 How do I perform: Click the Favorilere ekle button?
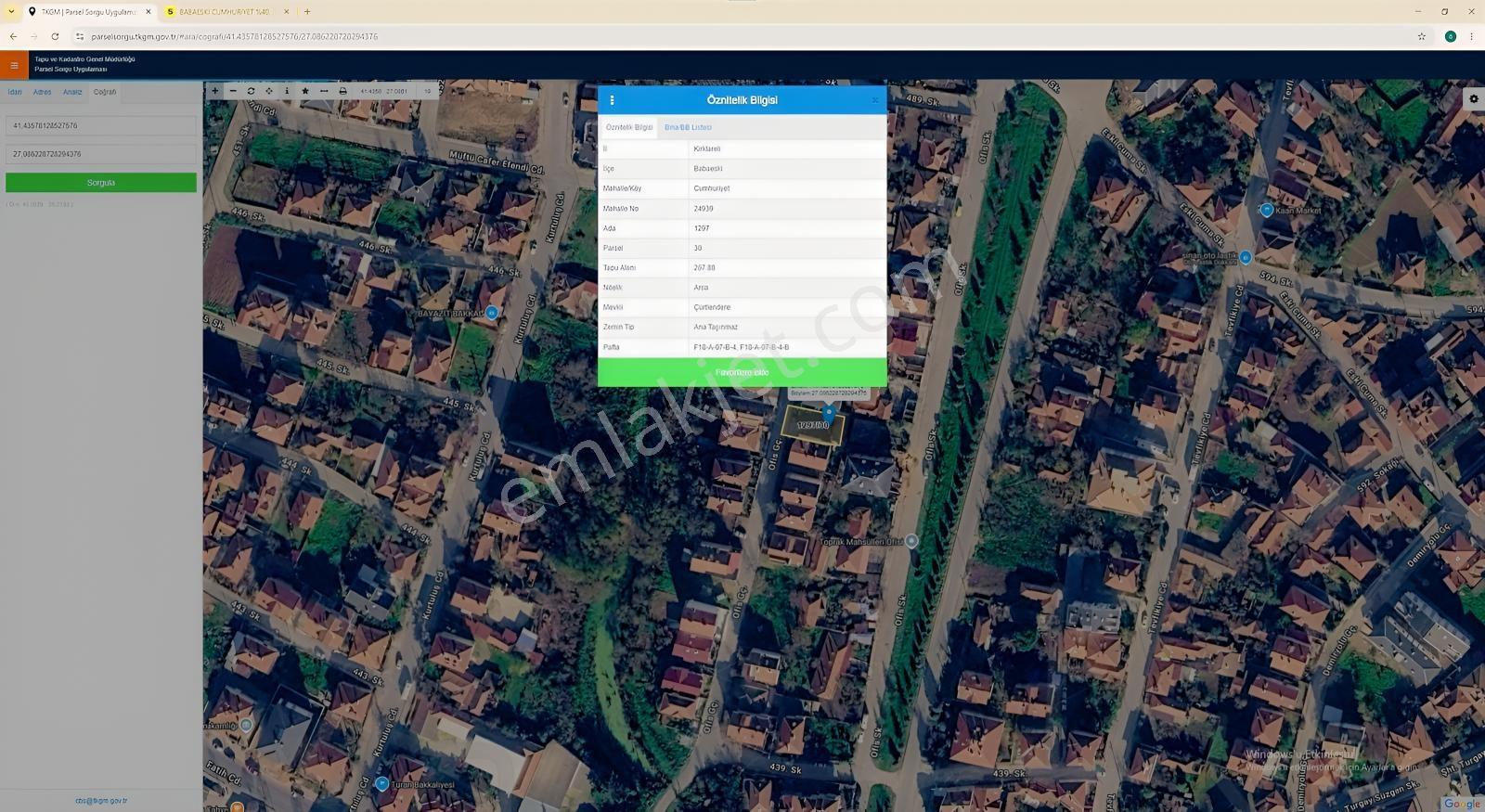point(742,372)
